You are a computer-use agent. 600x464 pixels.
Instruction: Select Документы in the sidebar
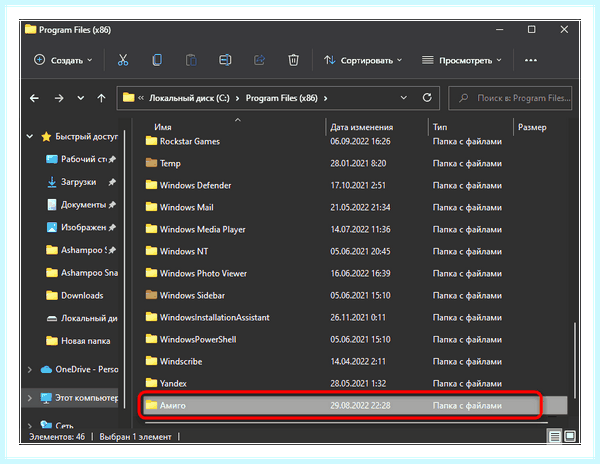click(x=81, y=205)
